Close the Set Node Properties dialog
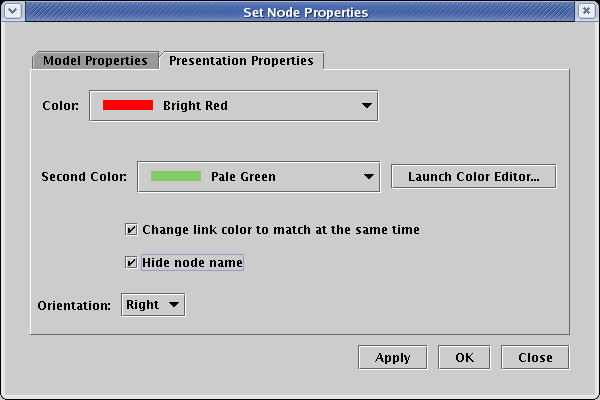Screen dimensions: 600x400 587,13
